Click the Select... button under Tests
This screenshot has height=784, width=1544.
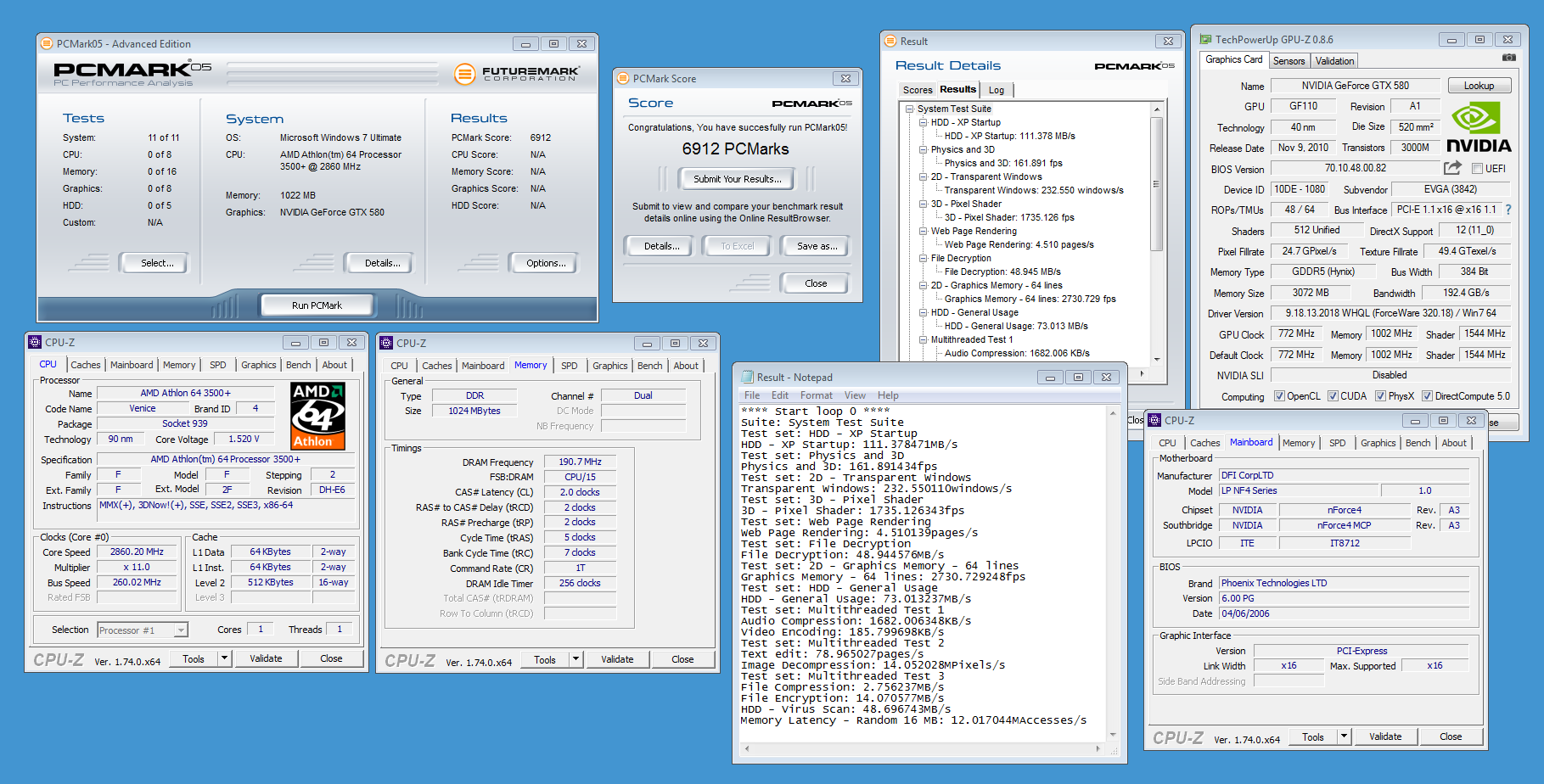[x=157, y=263]
